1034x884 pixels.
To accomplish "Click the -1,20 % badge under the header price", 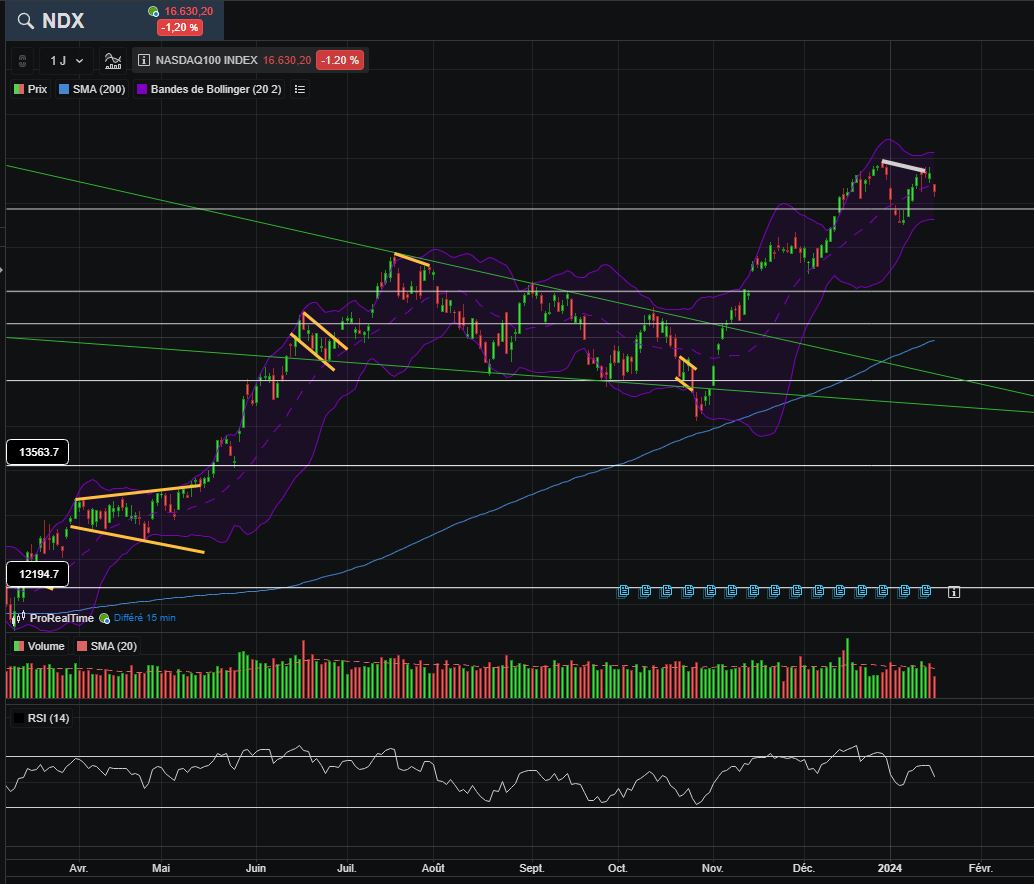I will [x=179, y=28].
